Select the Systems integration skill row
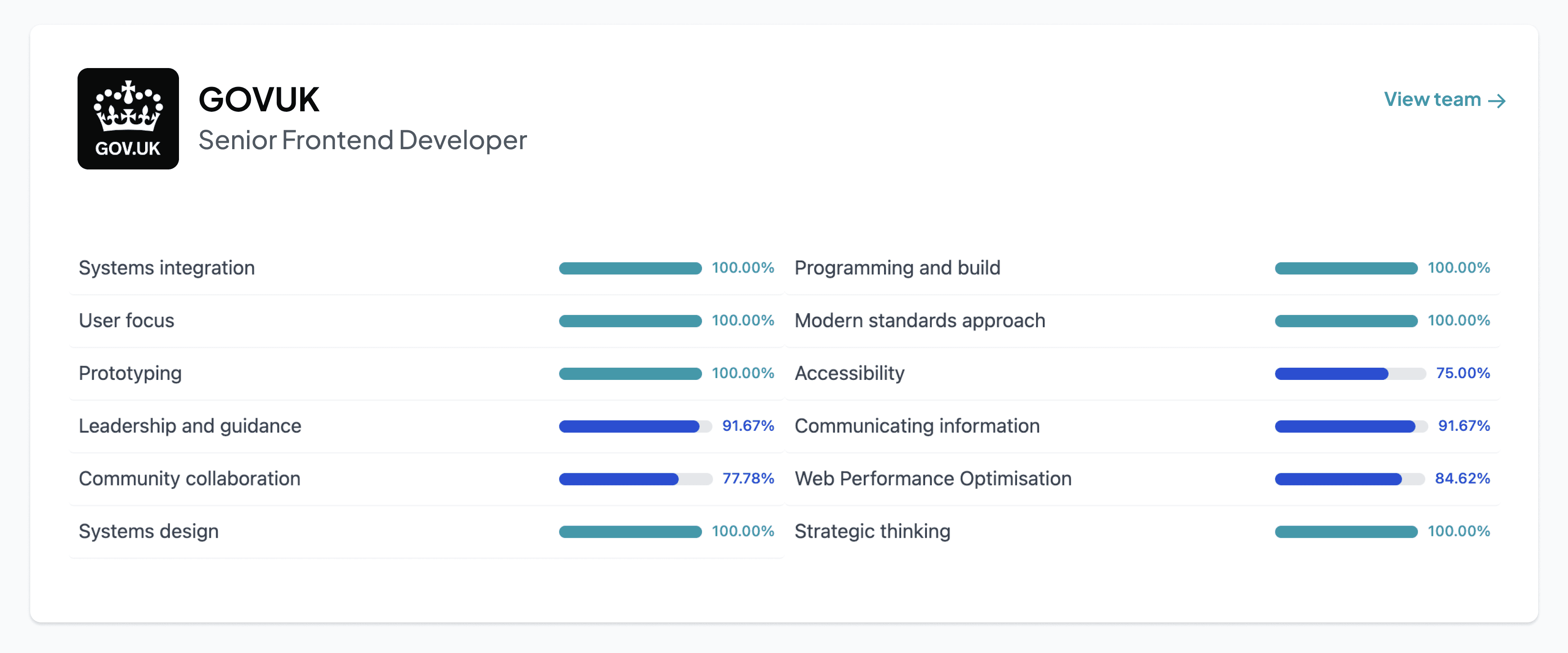Image resolution: width=1568 pixels, height=653 pixels. point(167,268)
